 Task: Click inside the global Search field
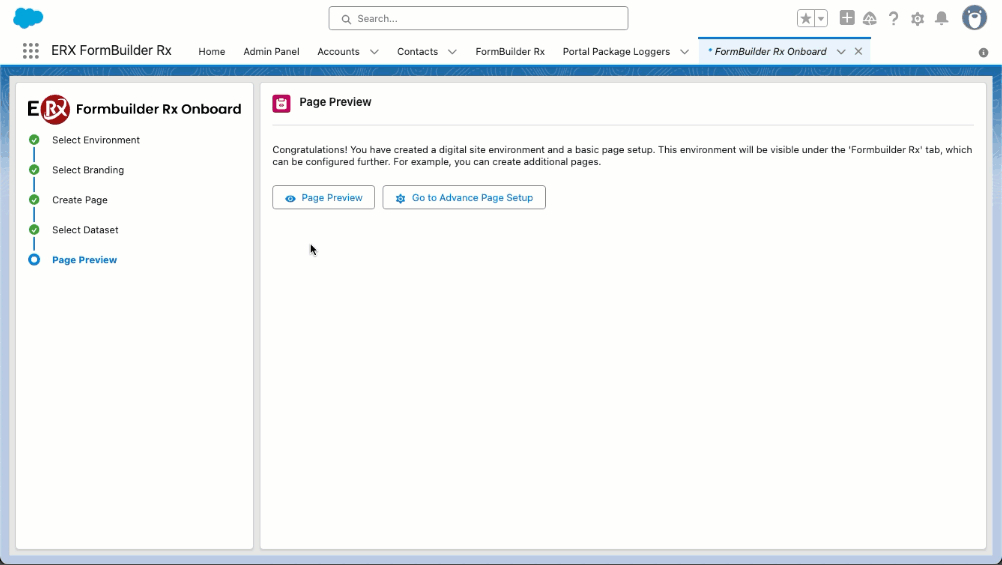pos(478,18)
